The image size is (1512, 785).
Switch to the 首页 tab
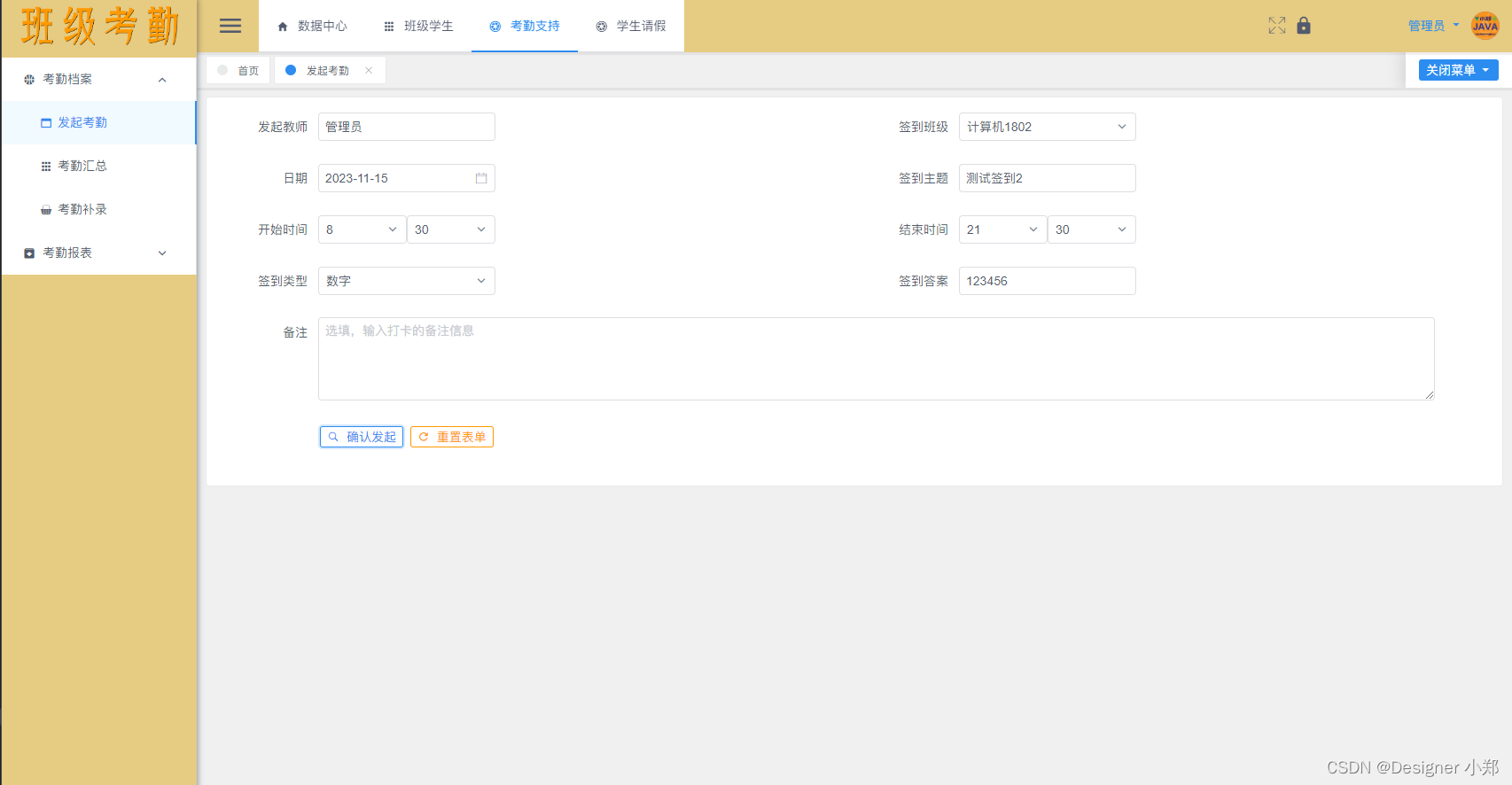pyautogui.click(x=238, y=70)
